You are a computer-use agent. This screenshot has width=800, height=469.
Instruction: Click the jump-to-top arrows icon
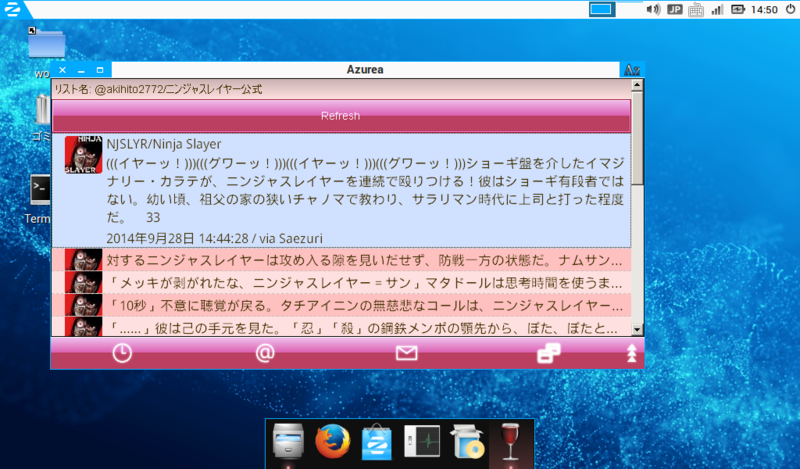click(632, 353)
